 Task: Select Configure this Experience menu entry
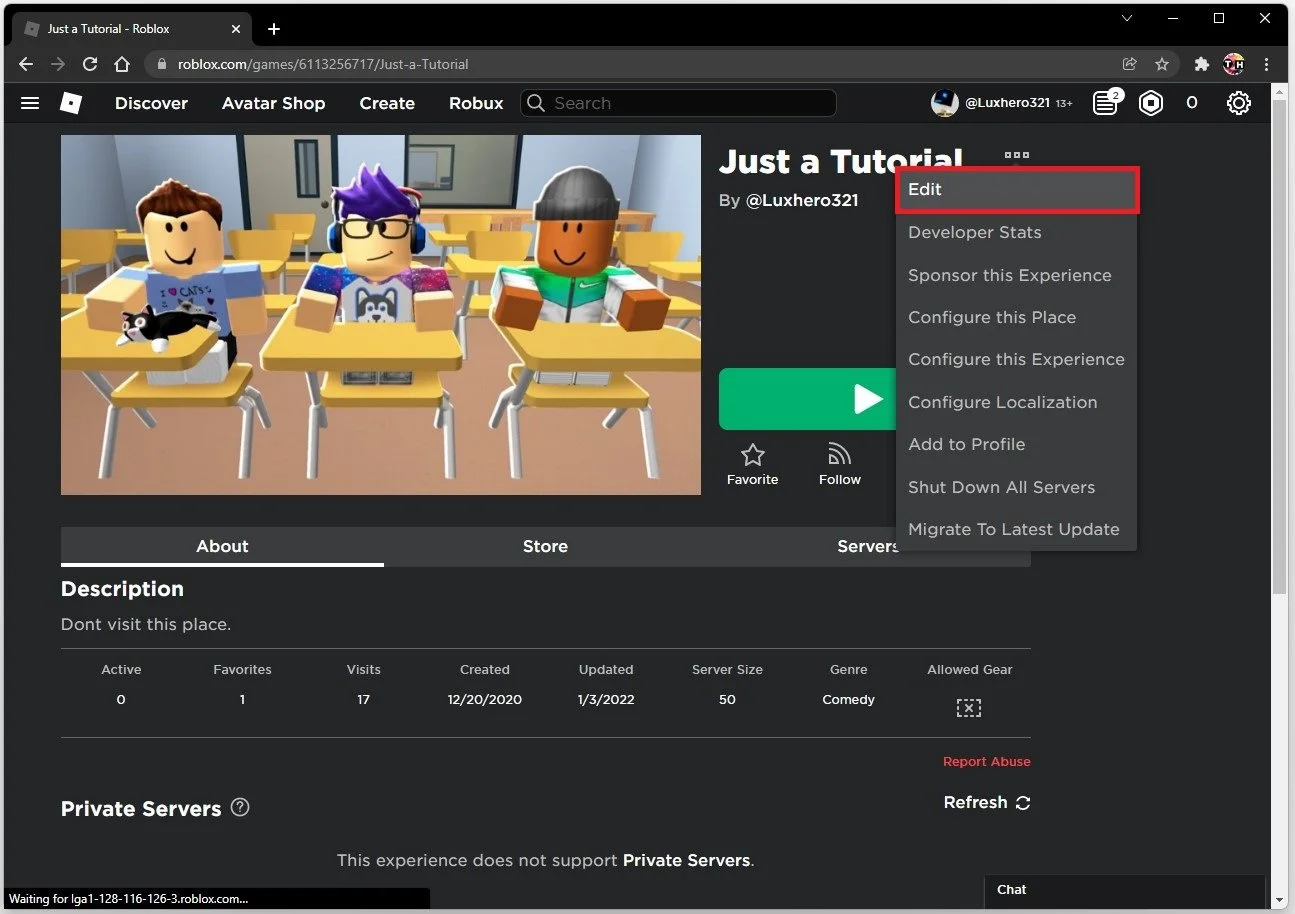pyautogui.click(x=1016, y=359)
